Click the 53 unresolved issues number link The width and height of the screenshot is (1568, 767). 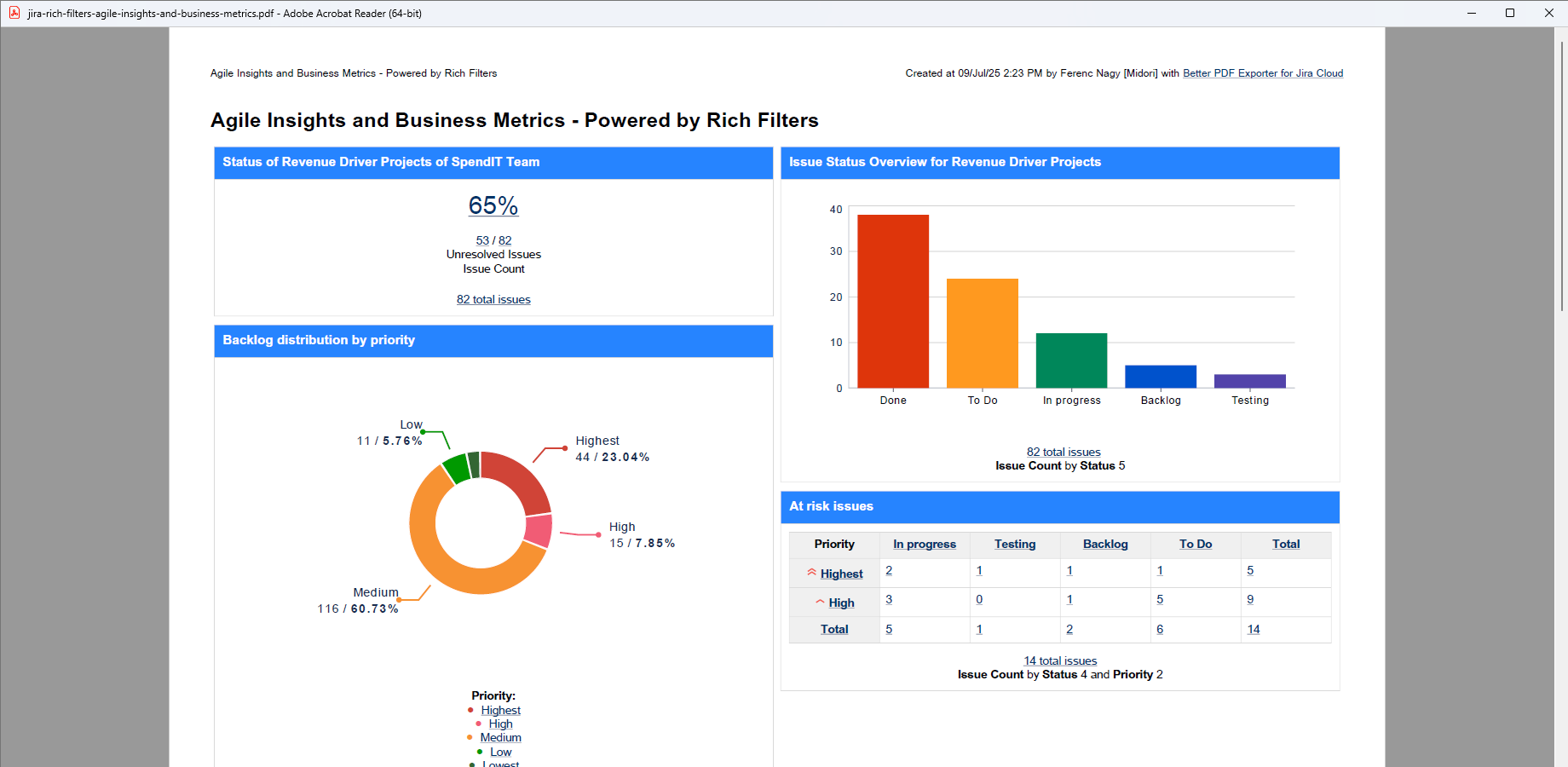482,240
